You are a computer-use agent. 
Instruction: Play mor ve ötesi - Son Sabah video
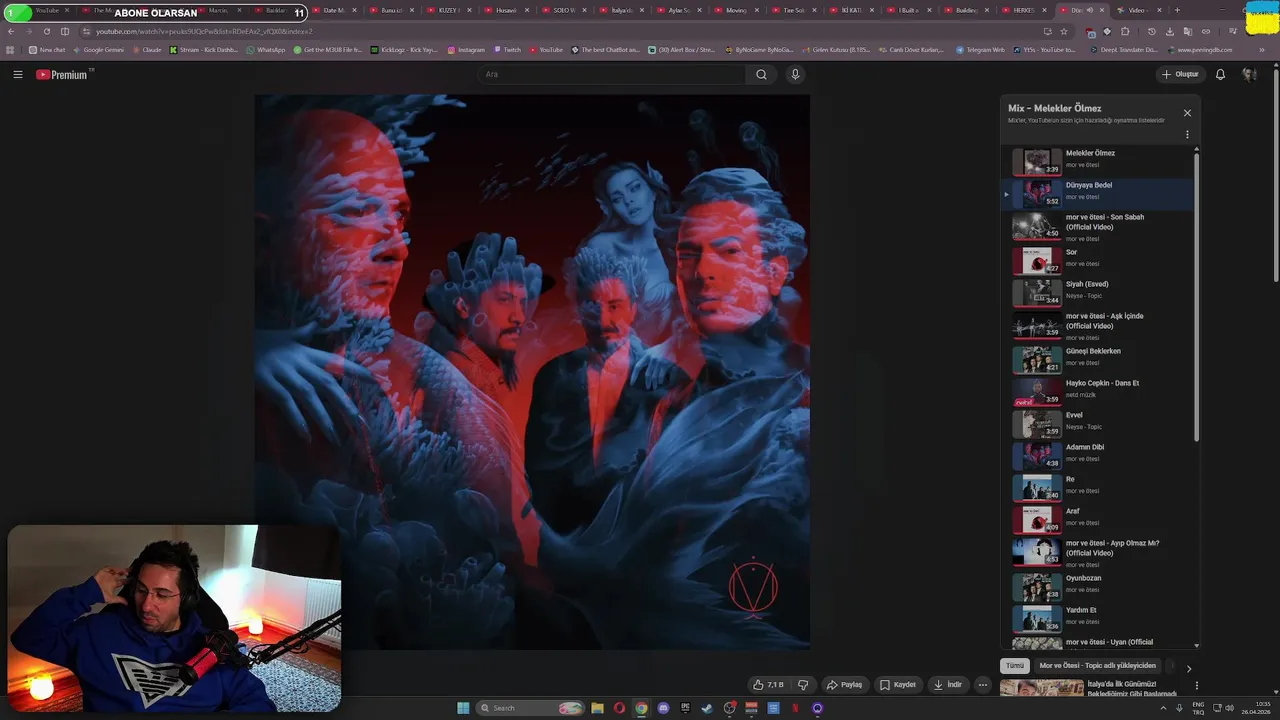[x=1098, y=227]
